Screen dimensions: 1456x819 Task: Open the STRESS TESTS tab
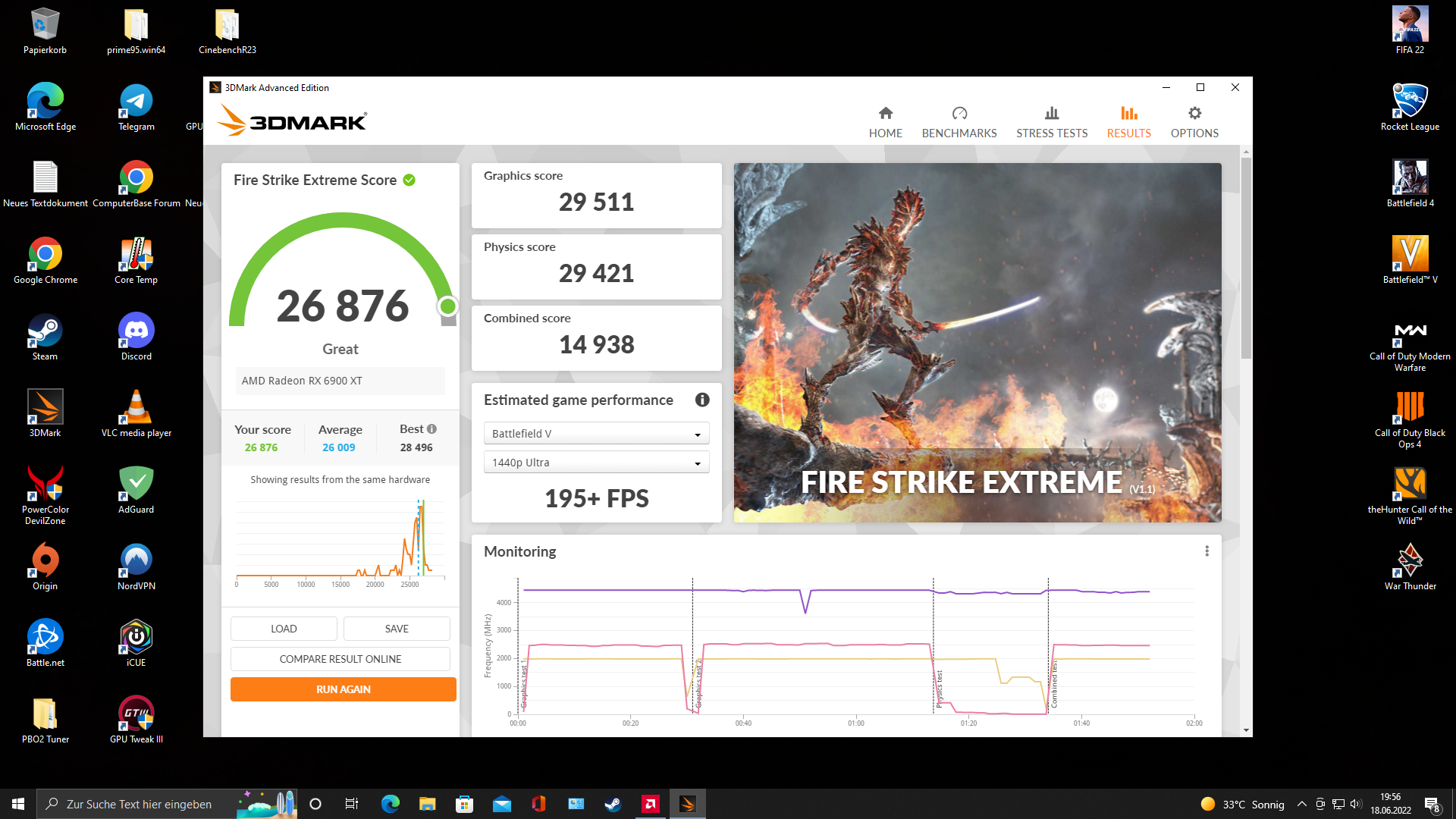(x=1052, y=123)
